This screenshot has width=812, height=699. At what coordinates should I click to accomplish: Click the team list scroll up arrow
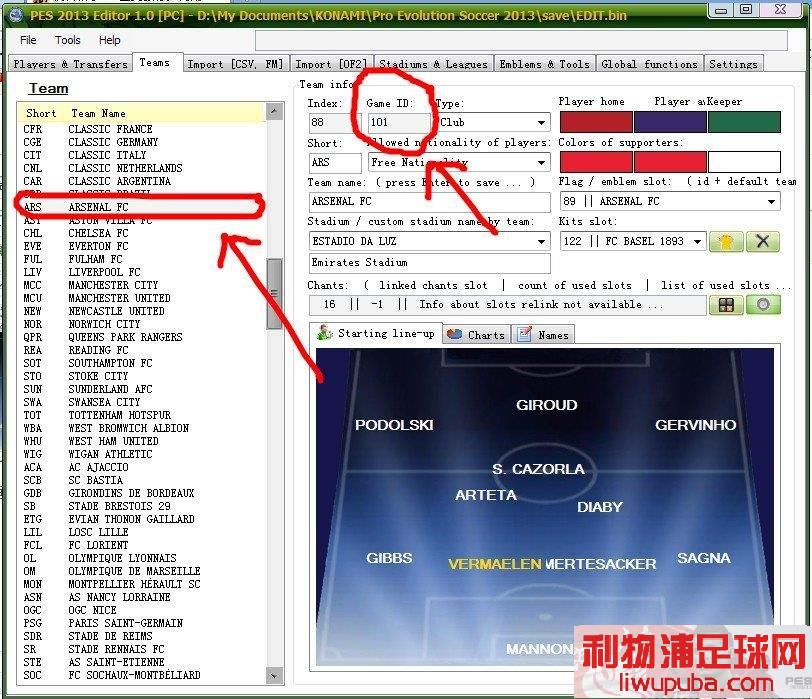(274, 111)
